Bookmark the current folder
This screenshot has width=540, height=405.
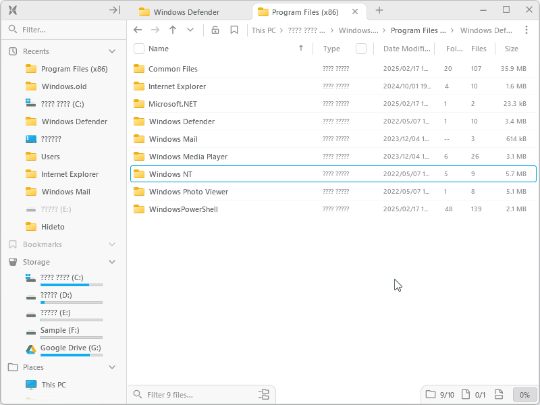(x=234, y=30)
